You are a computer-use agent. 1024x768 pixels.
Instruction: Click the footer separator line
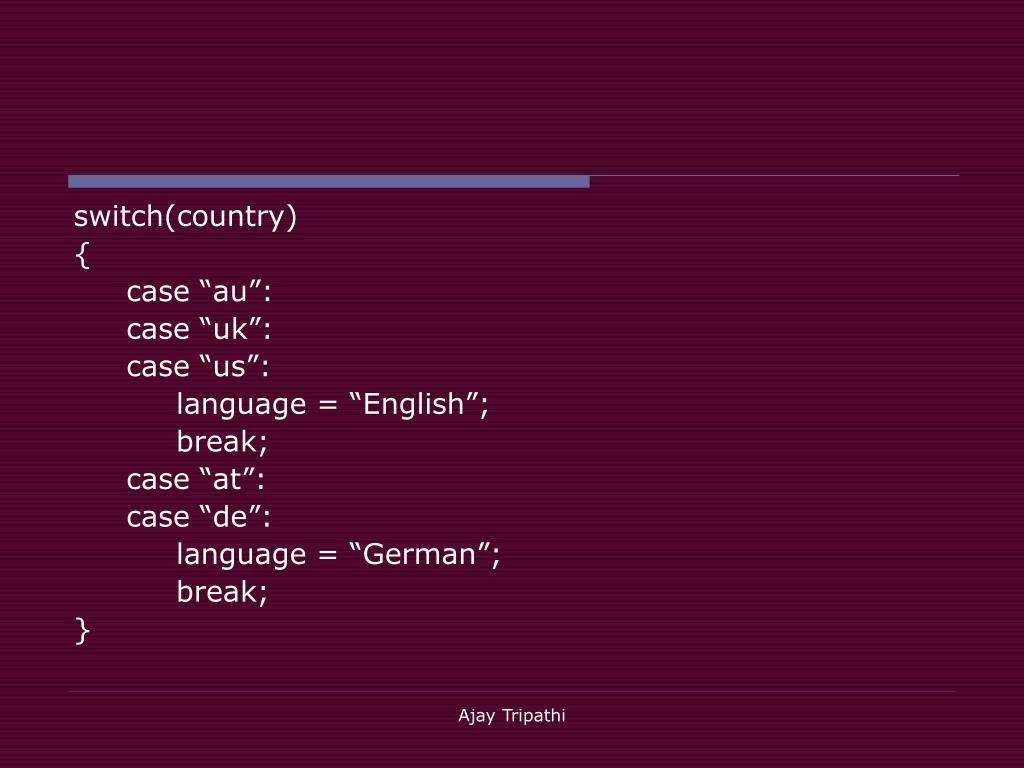512,691
